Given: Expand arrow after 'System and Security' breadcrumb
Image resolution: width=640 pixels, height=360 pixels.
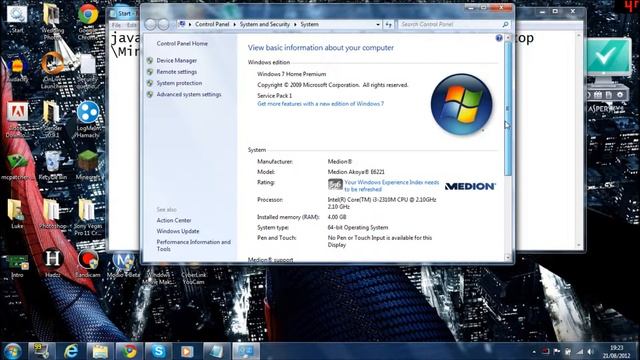Looking at the screenshot, I should click(295, 24).
